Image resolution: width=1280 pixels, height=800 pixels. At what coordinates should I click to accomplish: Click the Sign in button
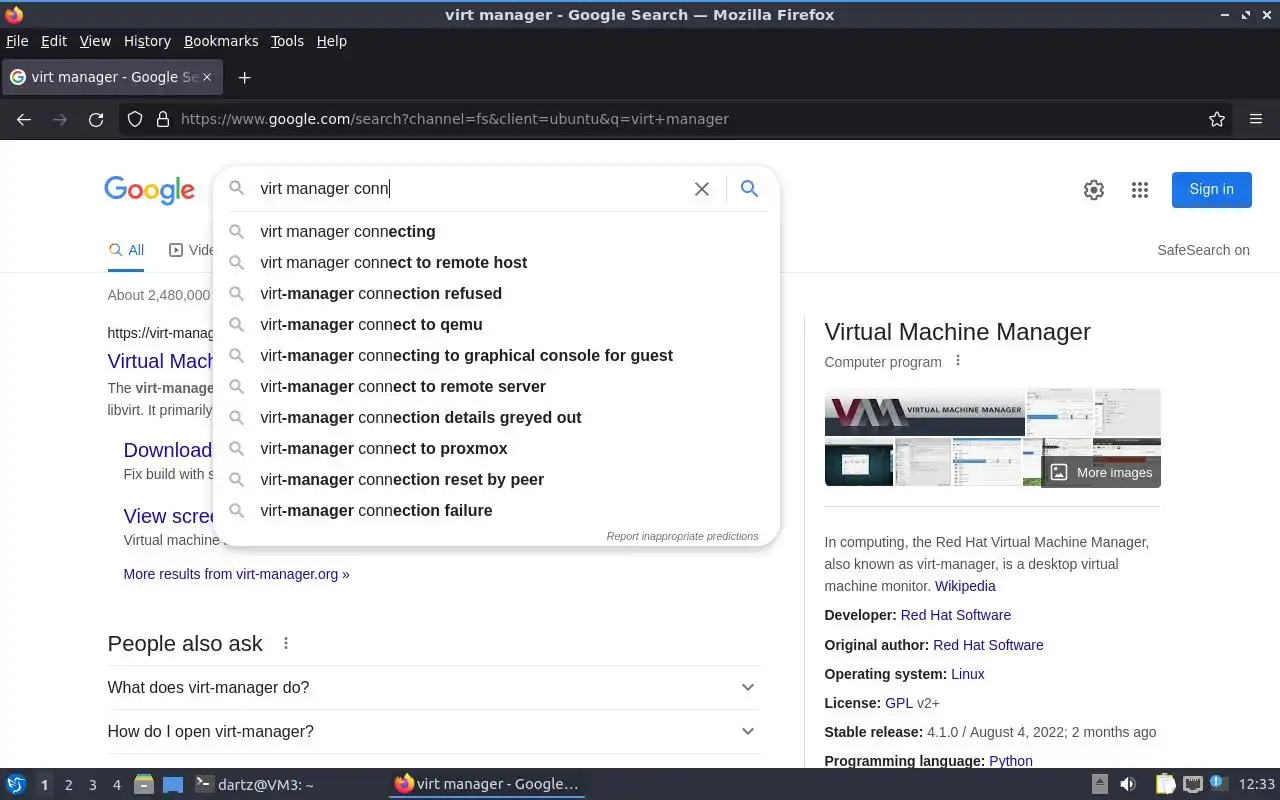click(x=1211, y=189)
